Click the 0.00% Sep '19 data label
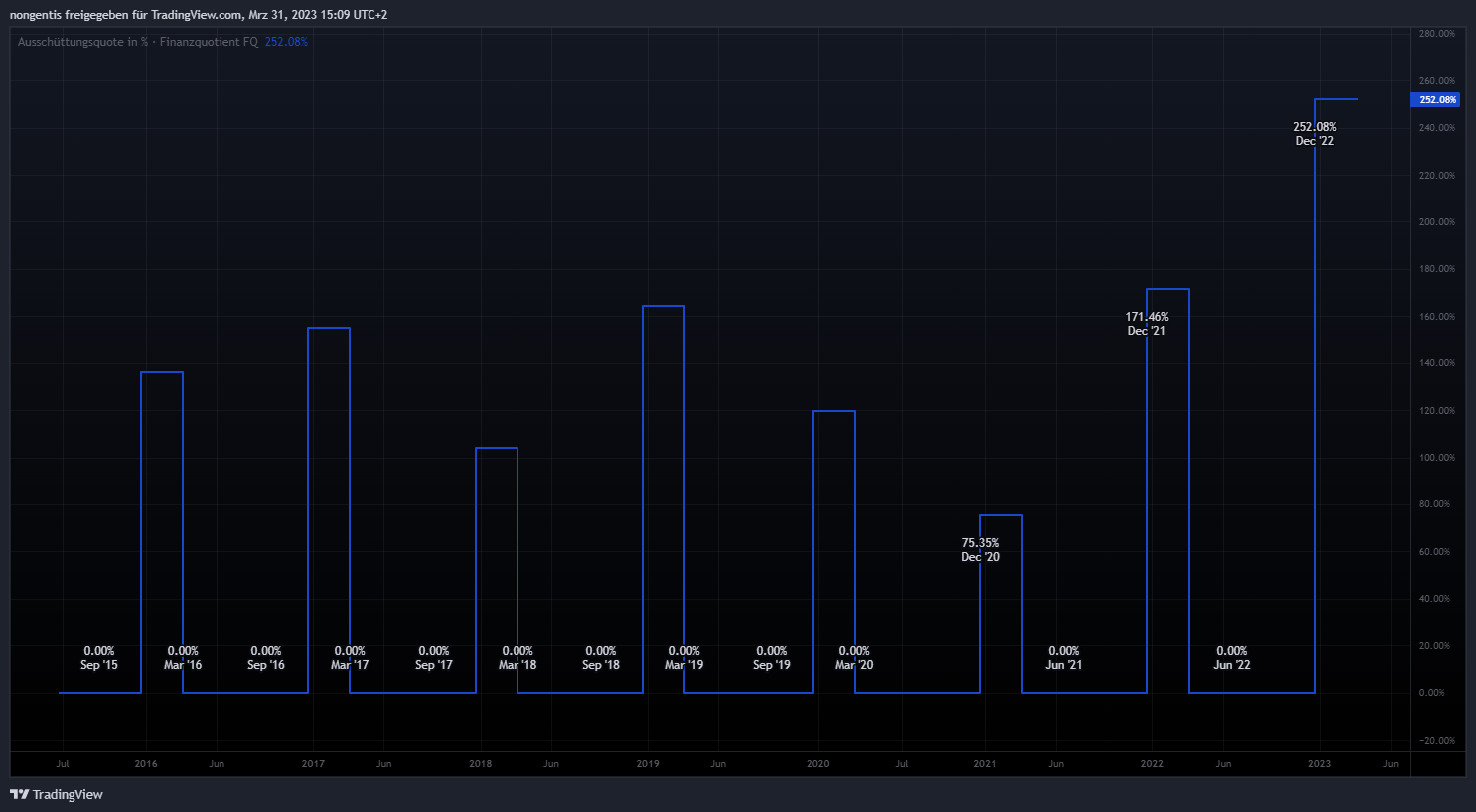This screenshot has width=1476, height=812. [771, 658]
